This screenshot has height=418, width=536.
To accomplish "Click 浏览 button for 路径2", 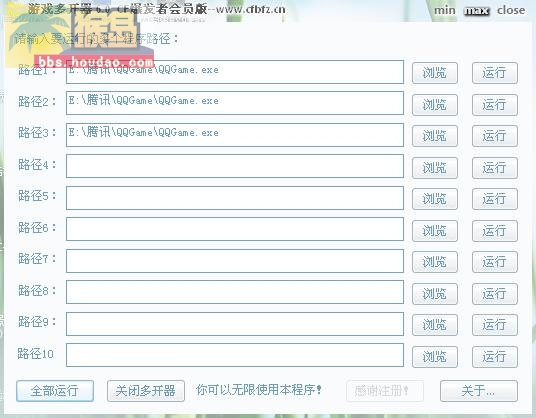I will coord(434,105).
